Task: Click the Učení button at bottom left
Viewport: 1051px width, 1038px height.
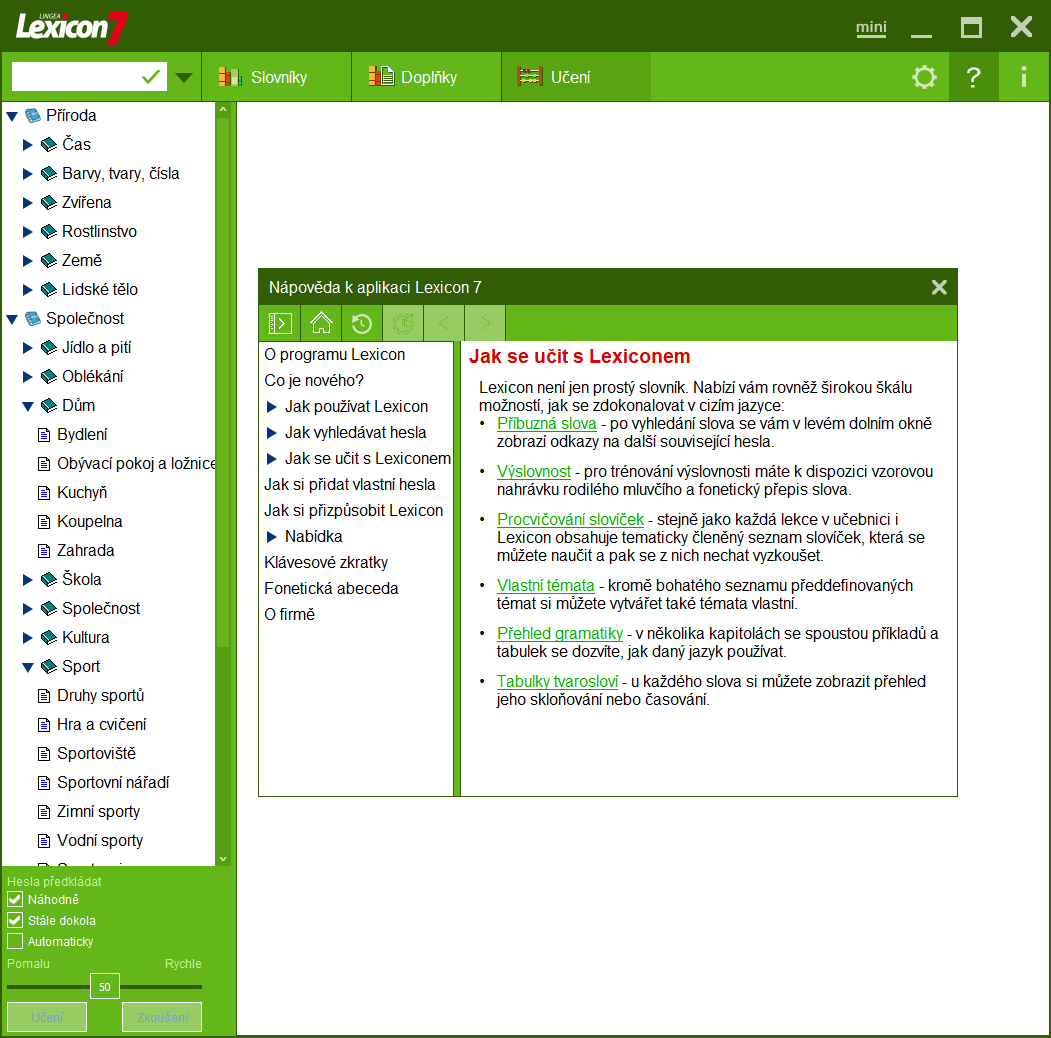Action: pos(47,1017)
